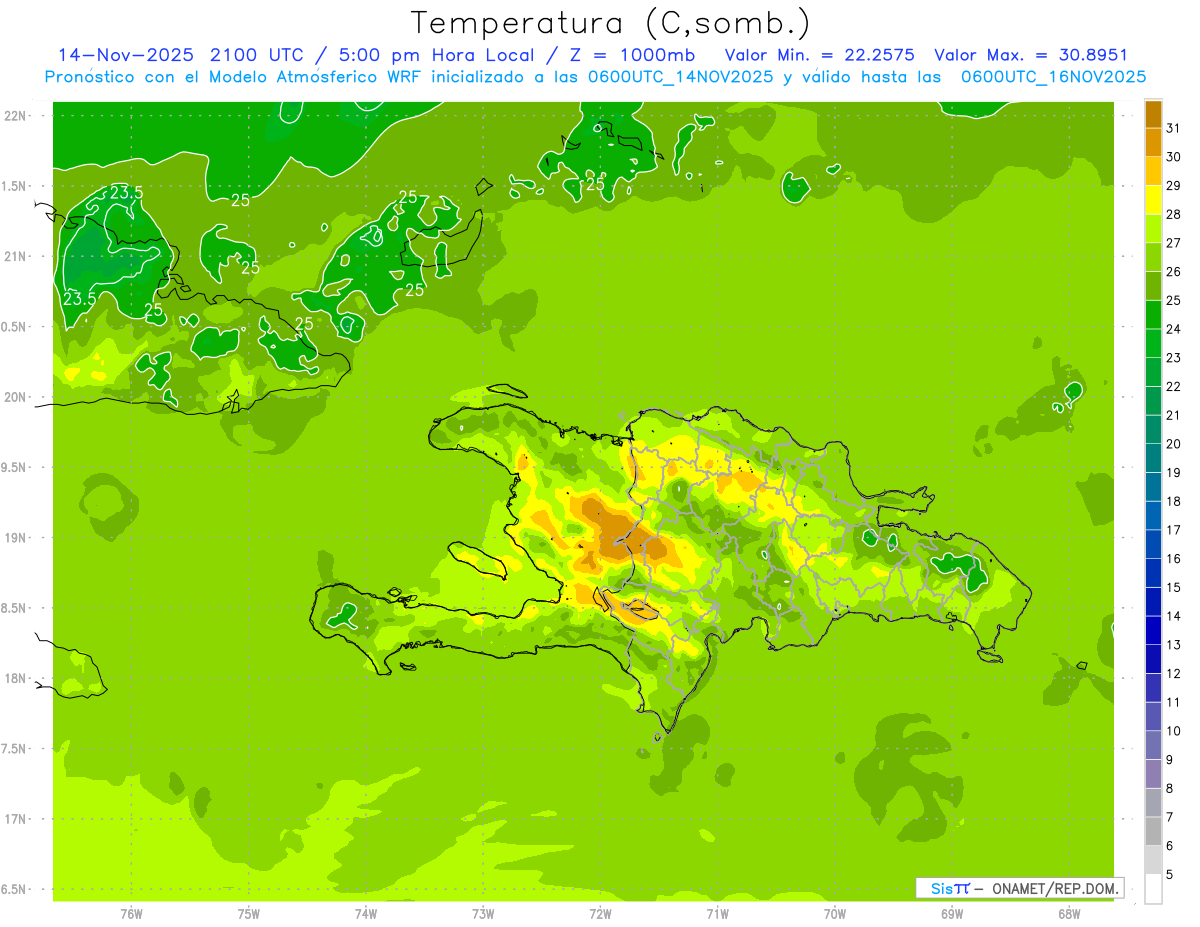Pick the yellow swatch between legend 28 and 29
The width and height of the screenshot is (1200, 927).
coord(1153,200)
